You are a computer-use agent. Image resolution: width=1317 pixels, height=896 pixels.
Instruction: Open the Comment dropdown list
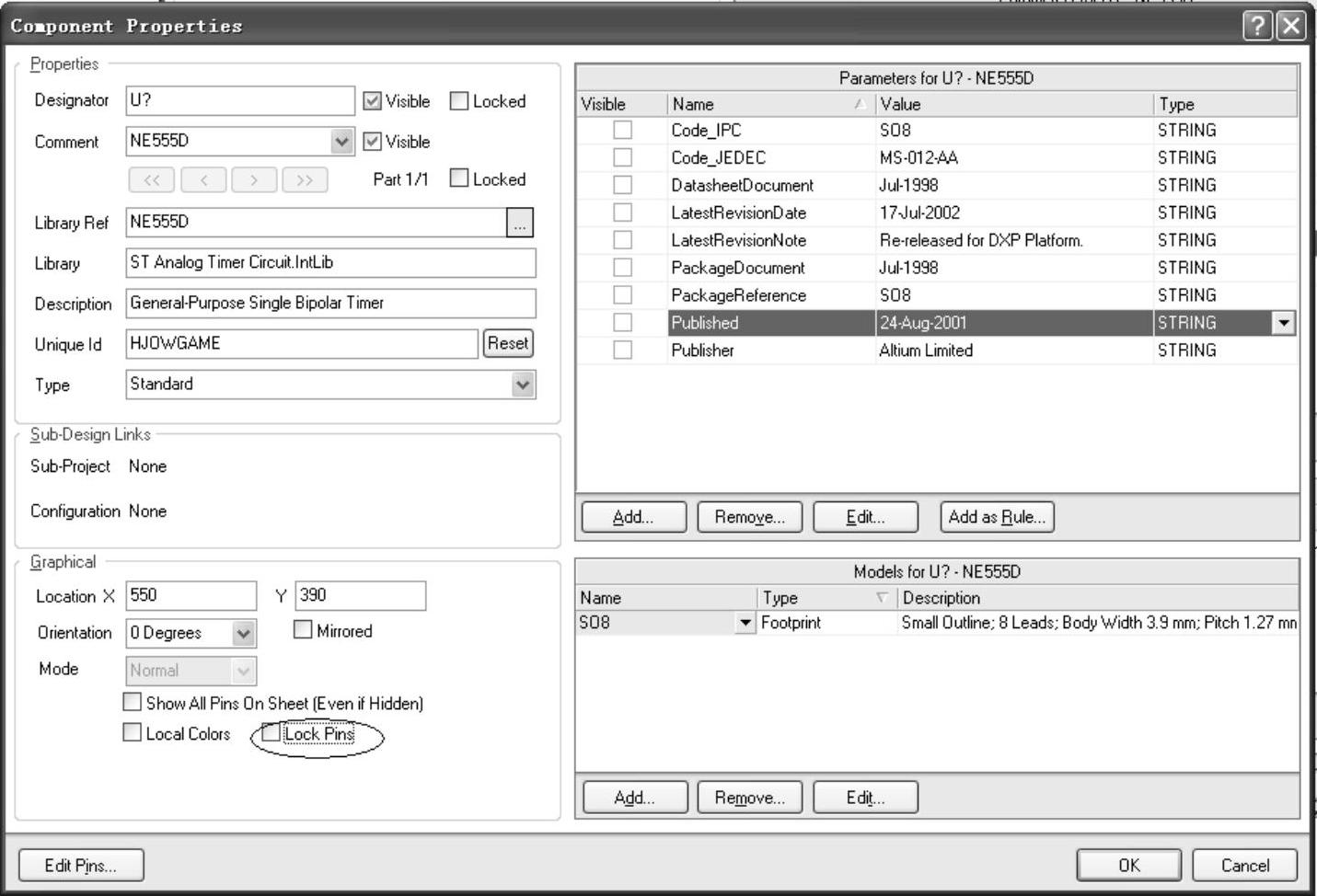coord(341,142)
